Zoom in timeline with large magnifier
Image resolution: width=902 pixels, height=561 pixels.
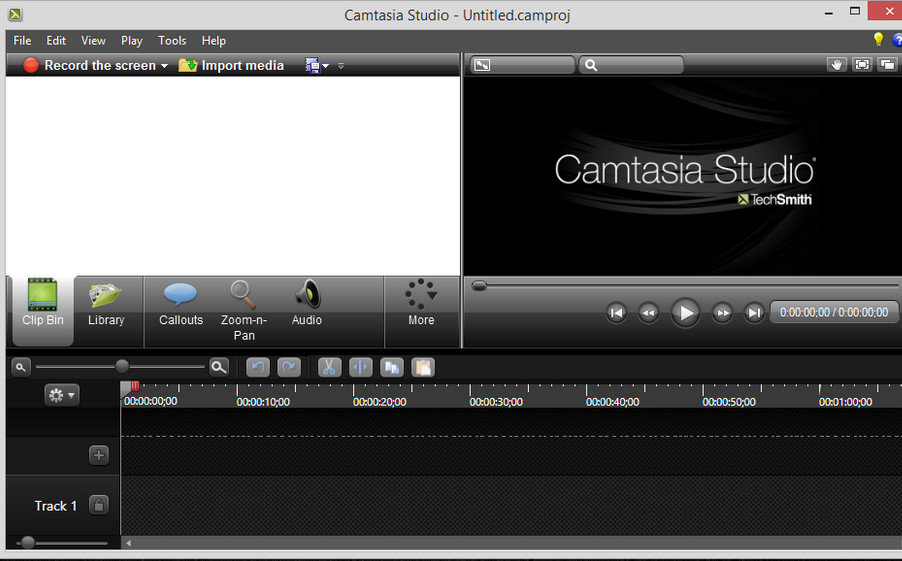point(219,367)
